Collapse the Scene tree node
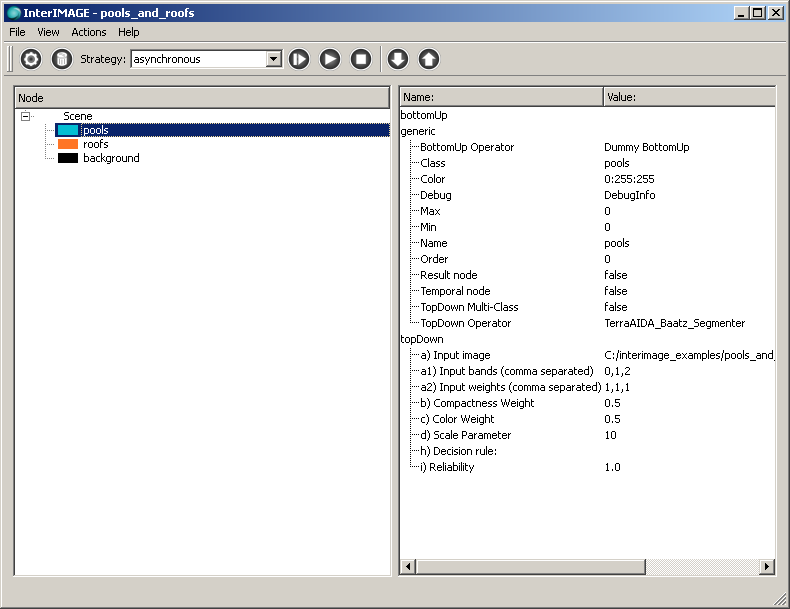The height and width of the screenshot is (609, 790). [x=25, y=116]
